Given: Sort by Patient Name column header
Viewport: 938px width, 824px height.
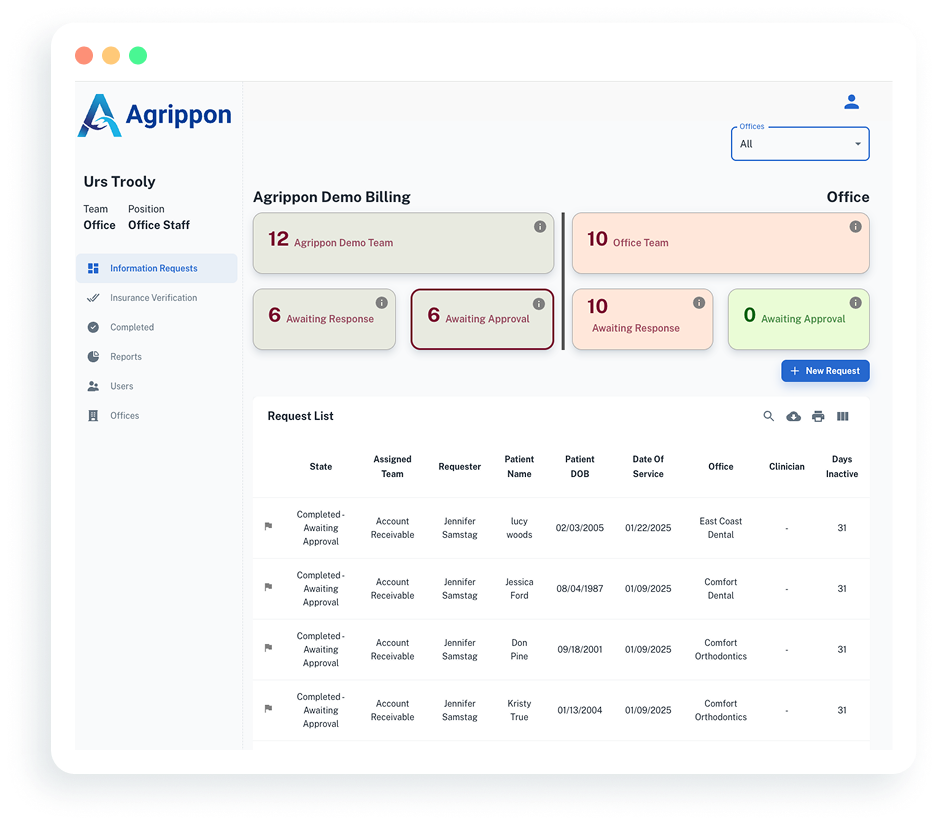Looking at the screenshot, I should (519, 466).
